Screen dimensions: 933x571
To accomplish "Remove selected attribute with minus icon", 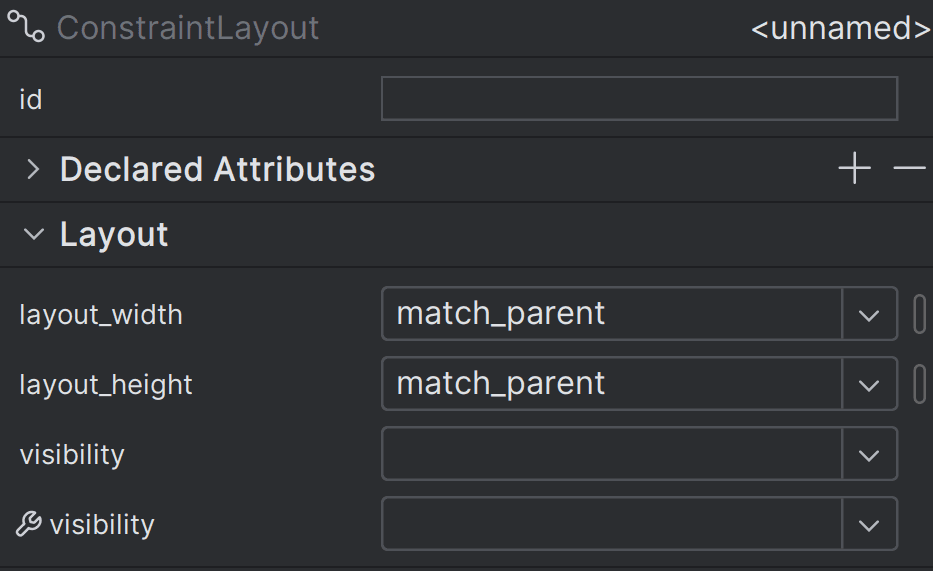I will (909, 168).
